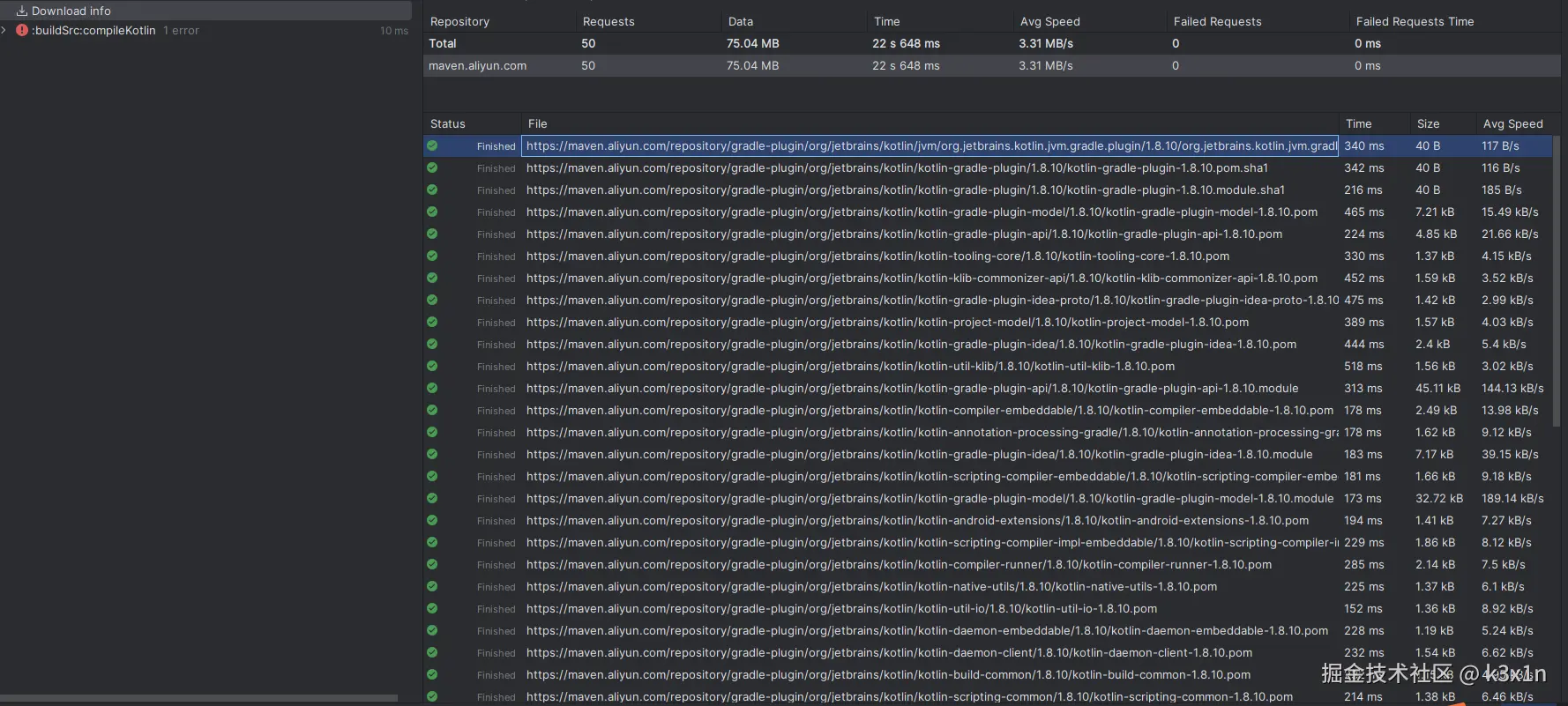Screen dimensions: 1568x706
Task: Click green check icon of kotlin-util-klib row
Action: coord(432,366)
